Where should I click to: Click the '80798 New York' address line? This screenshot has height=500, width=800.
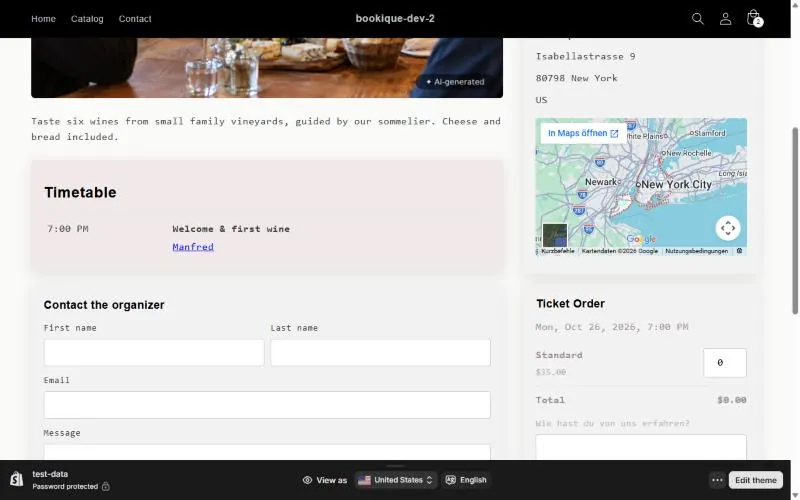point(577,79)
